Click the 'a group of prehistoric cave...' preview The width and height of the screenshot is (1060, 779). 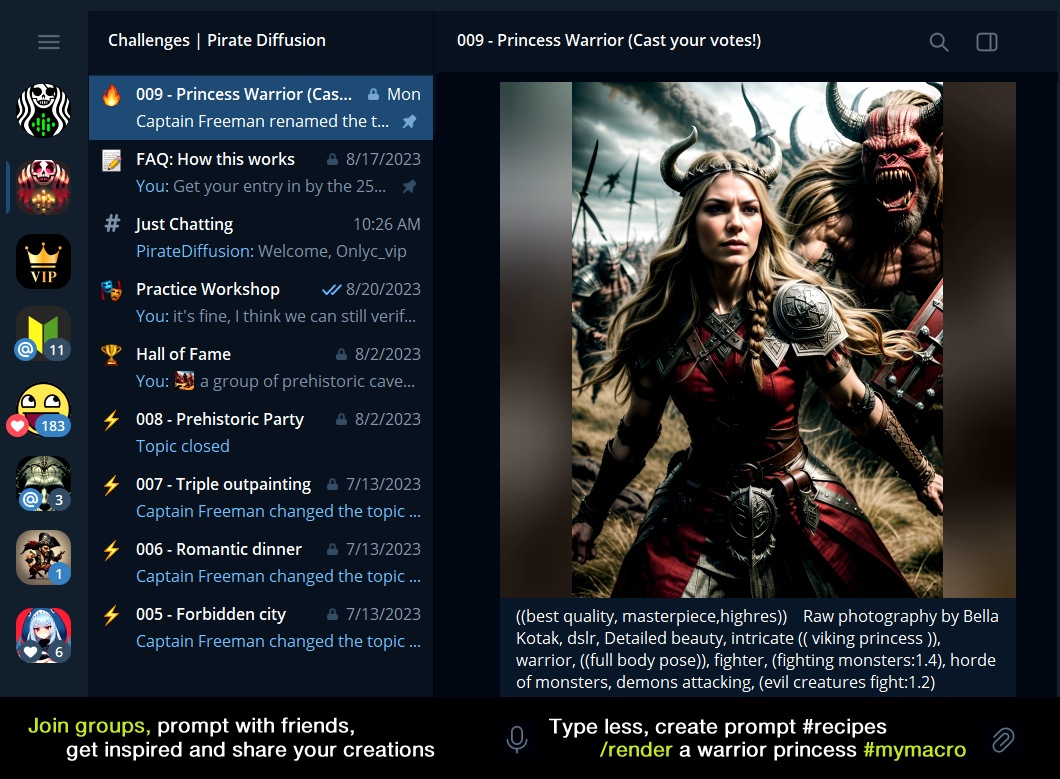[308, 381]
